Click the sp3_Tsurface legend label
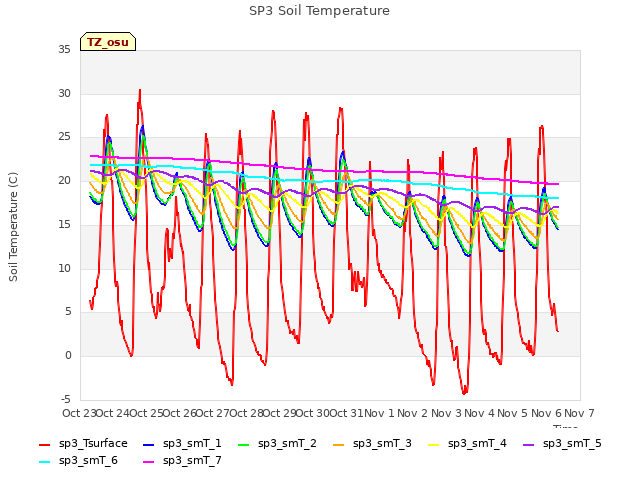This screenshot has height=480, width=640. [x=93, y=443]
